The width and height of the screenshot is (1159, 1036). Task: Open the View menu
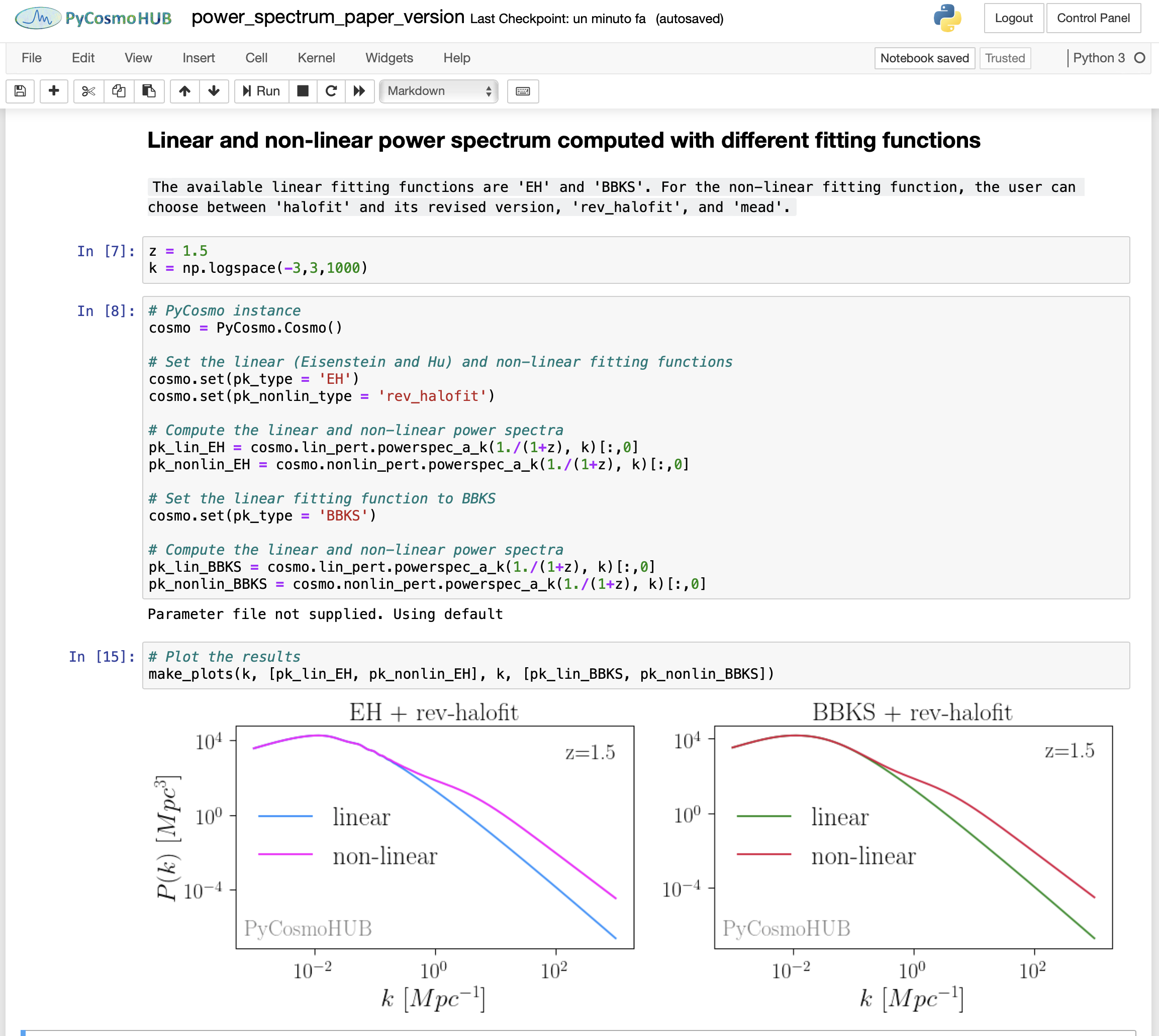[x=138, y=58]
